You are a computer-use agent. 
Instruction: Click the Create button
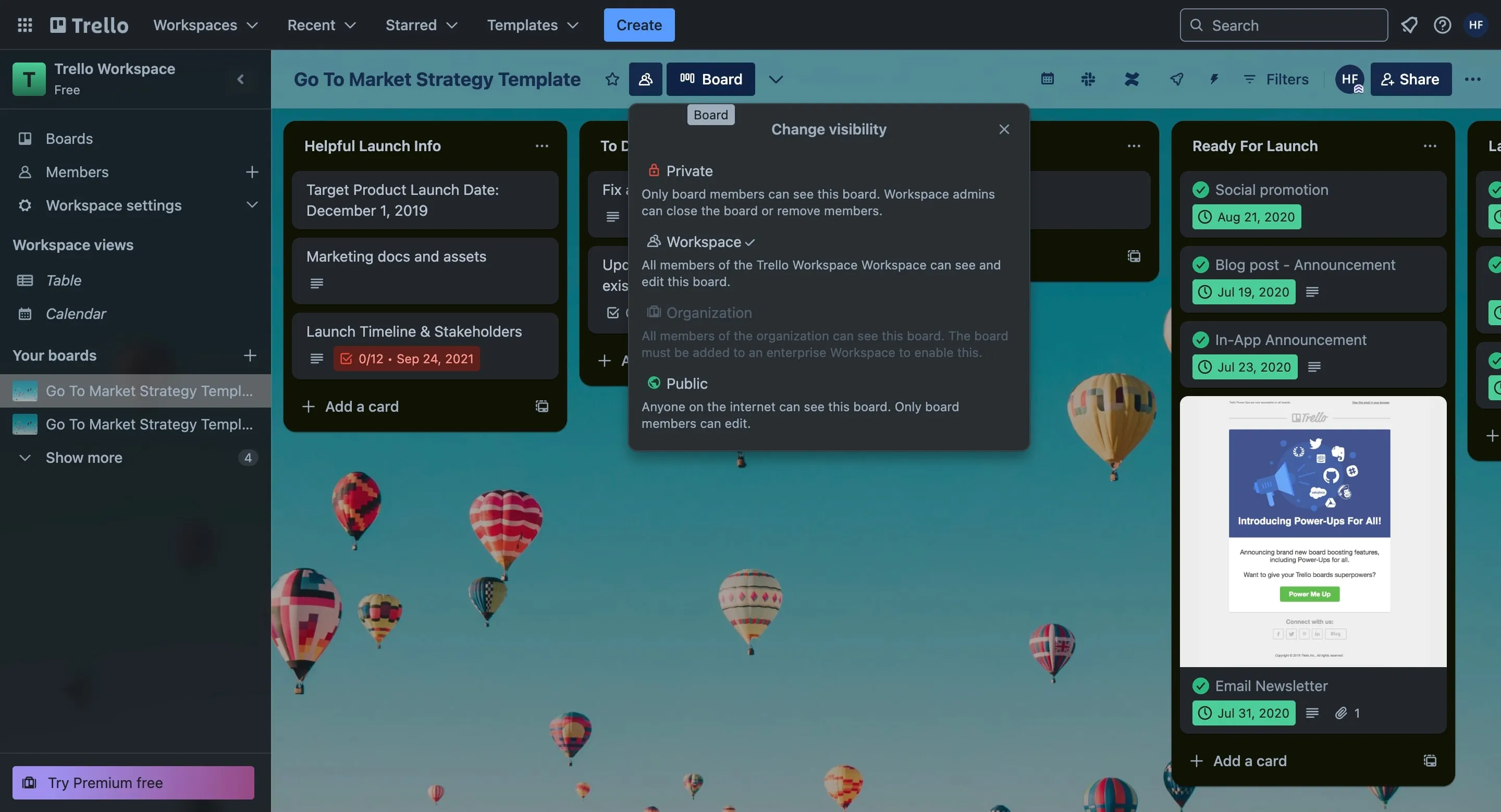[x=638, y=25]
